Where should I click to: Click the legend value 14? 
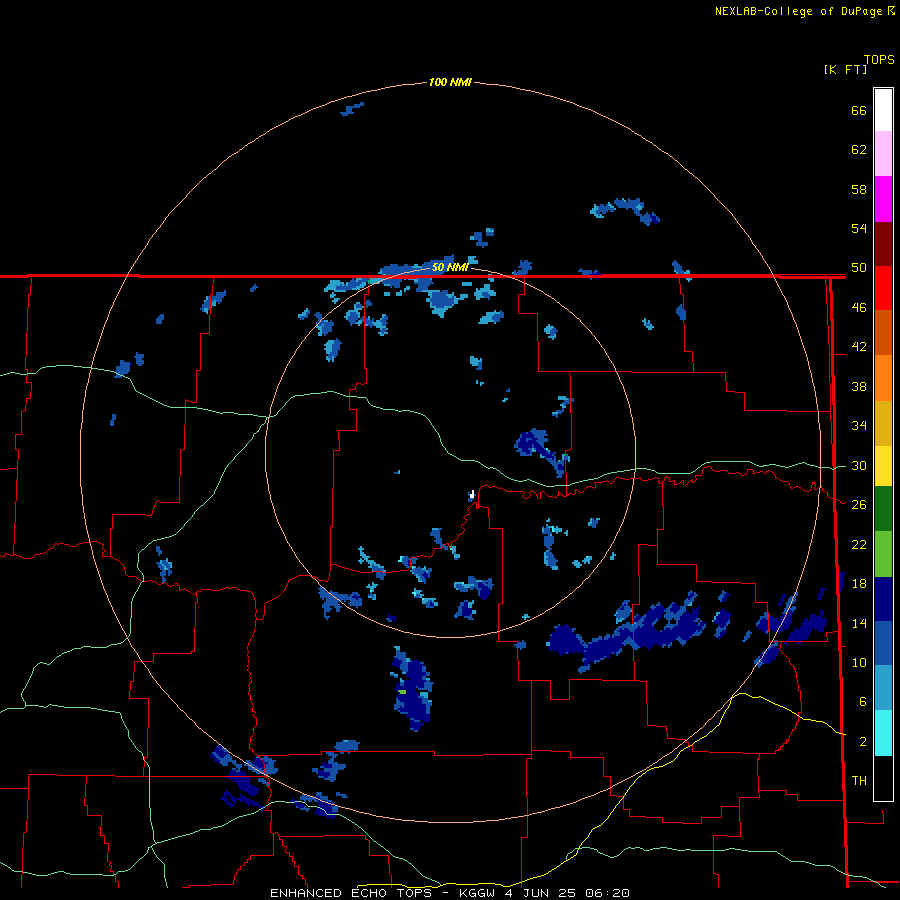(x=859, y=623)
